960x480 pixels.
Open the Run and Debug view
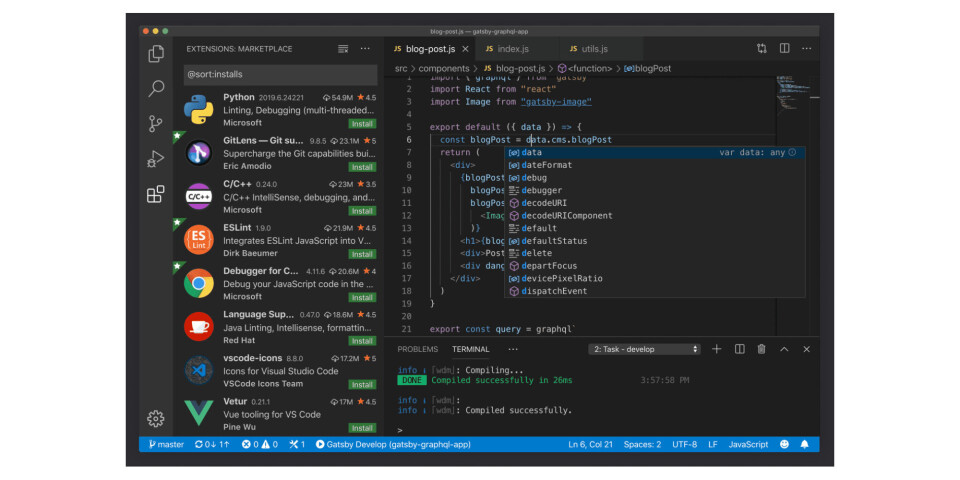click(x=156, y=159)
